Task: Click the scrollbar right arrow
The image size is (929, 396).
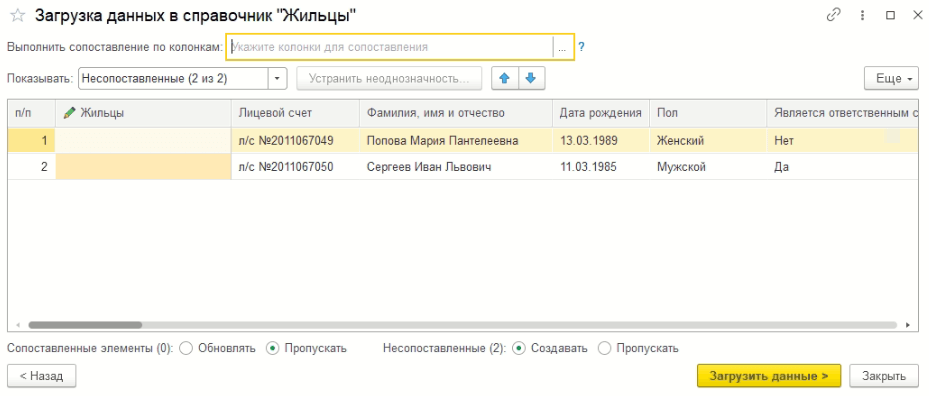Action: point(907,325)
